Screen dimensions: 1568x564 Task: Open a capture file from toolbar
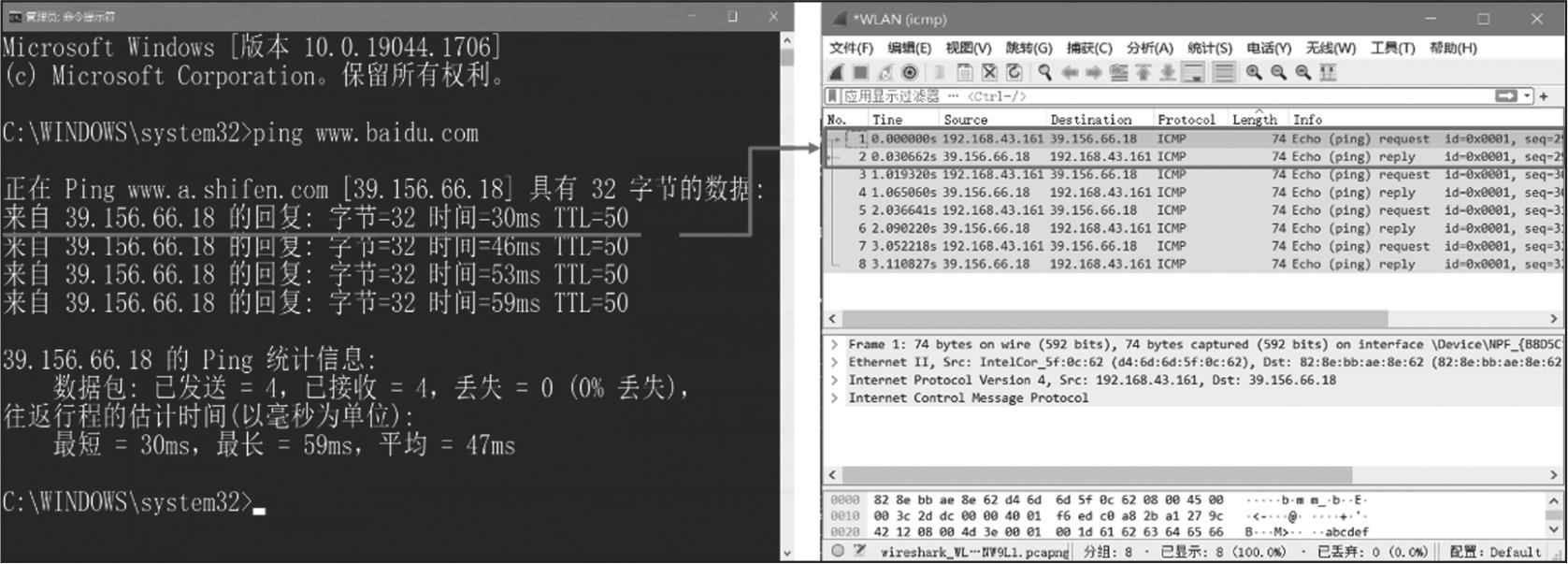pyautogui.click(x=940, y=72)
